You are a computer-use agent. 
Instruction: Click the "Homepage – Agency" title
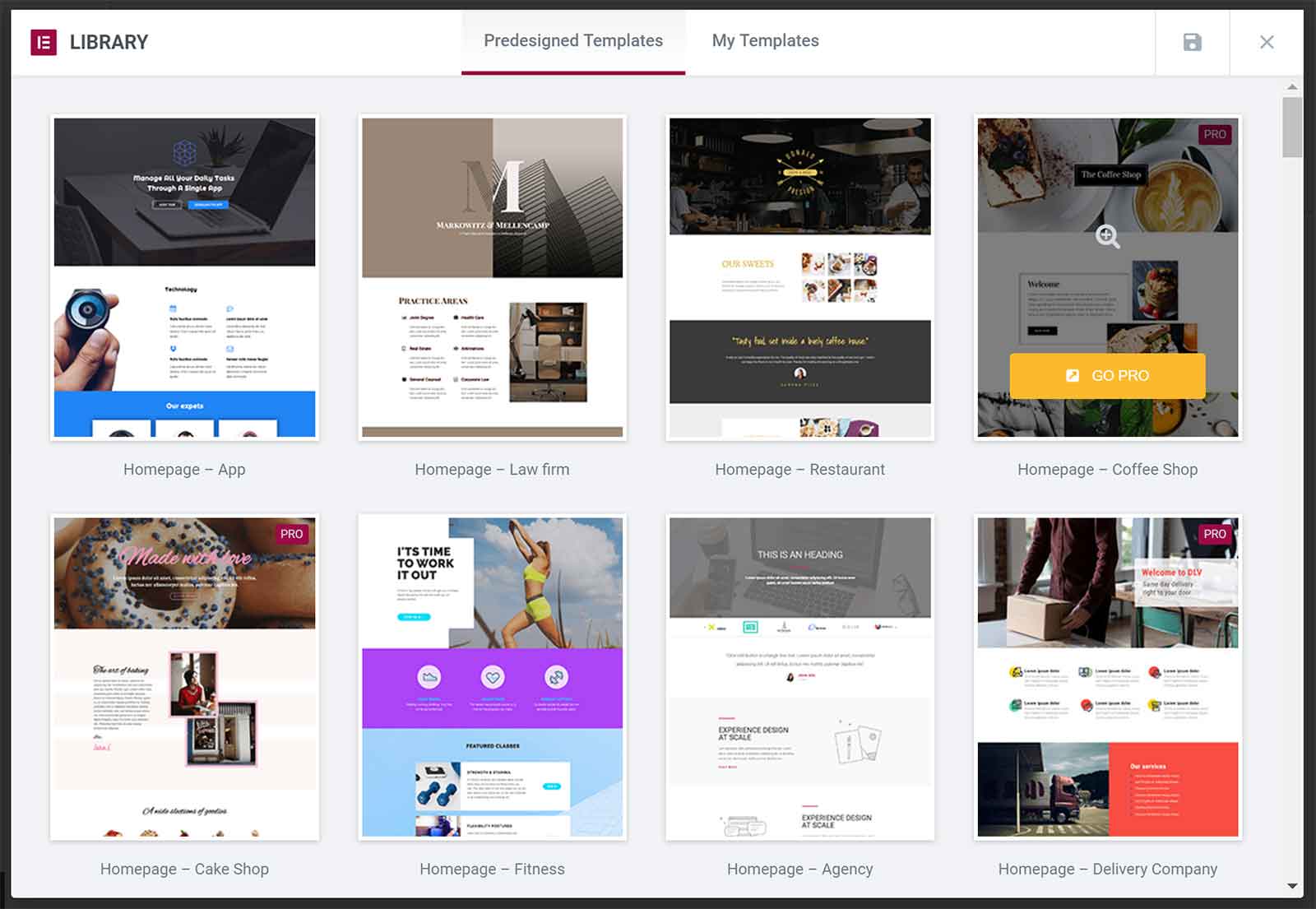point(800,869)
